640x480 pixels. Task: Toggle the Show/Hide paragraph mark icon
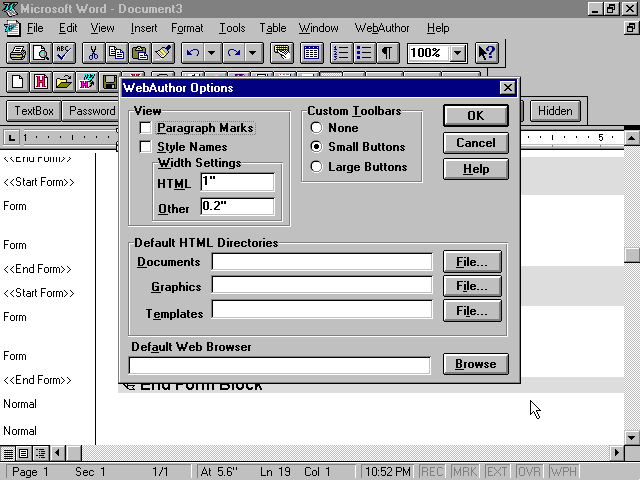[386, 53]
